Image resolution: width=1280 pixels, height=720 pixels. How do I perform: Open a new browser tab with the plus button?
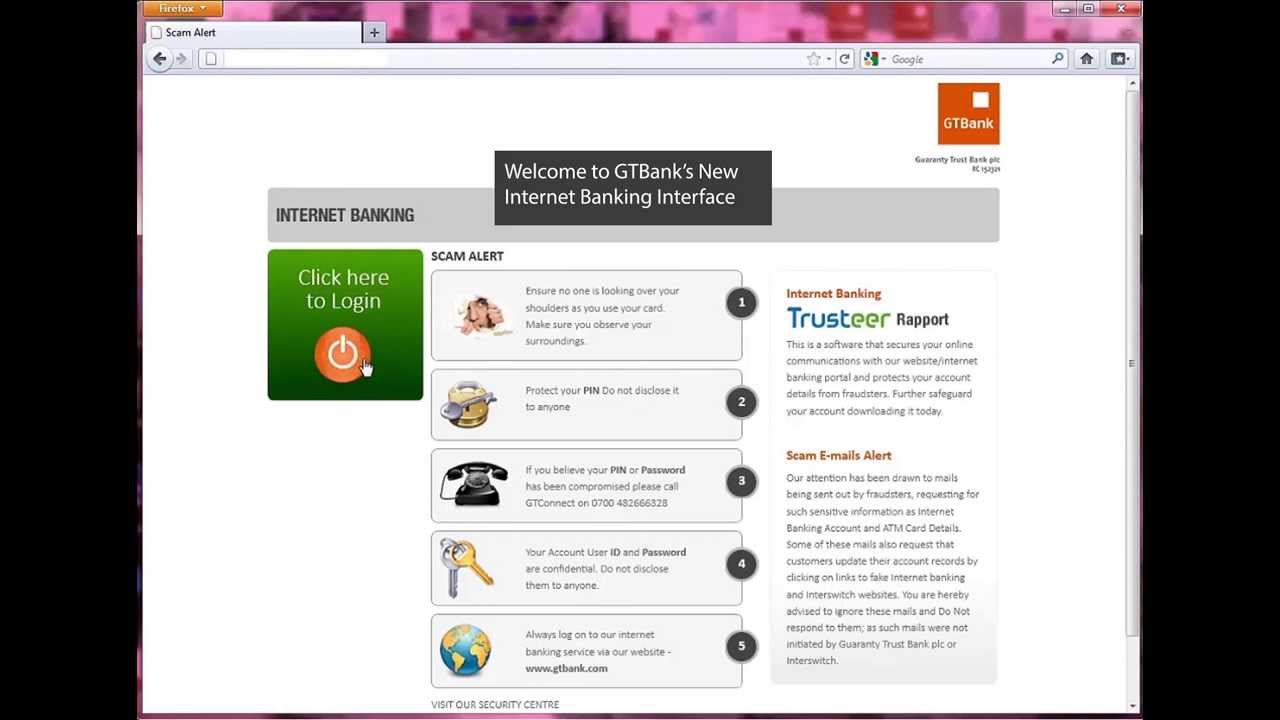click(x=374, y=32)
